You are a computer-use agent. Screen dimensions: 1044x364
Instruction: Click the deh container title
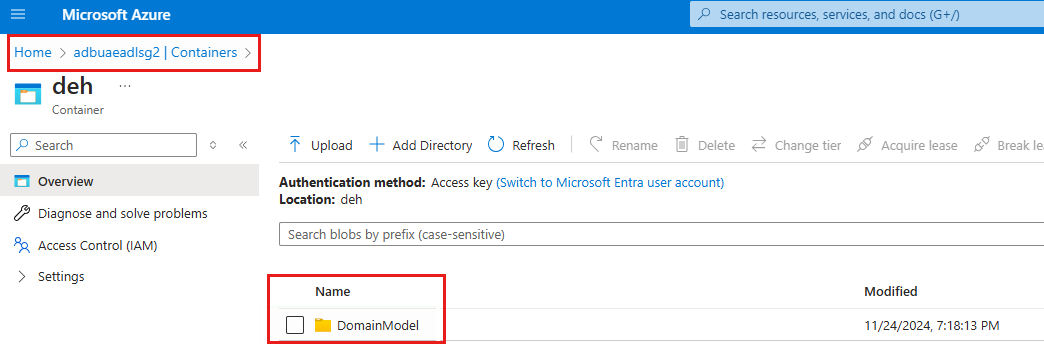(x=73, y=86)
